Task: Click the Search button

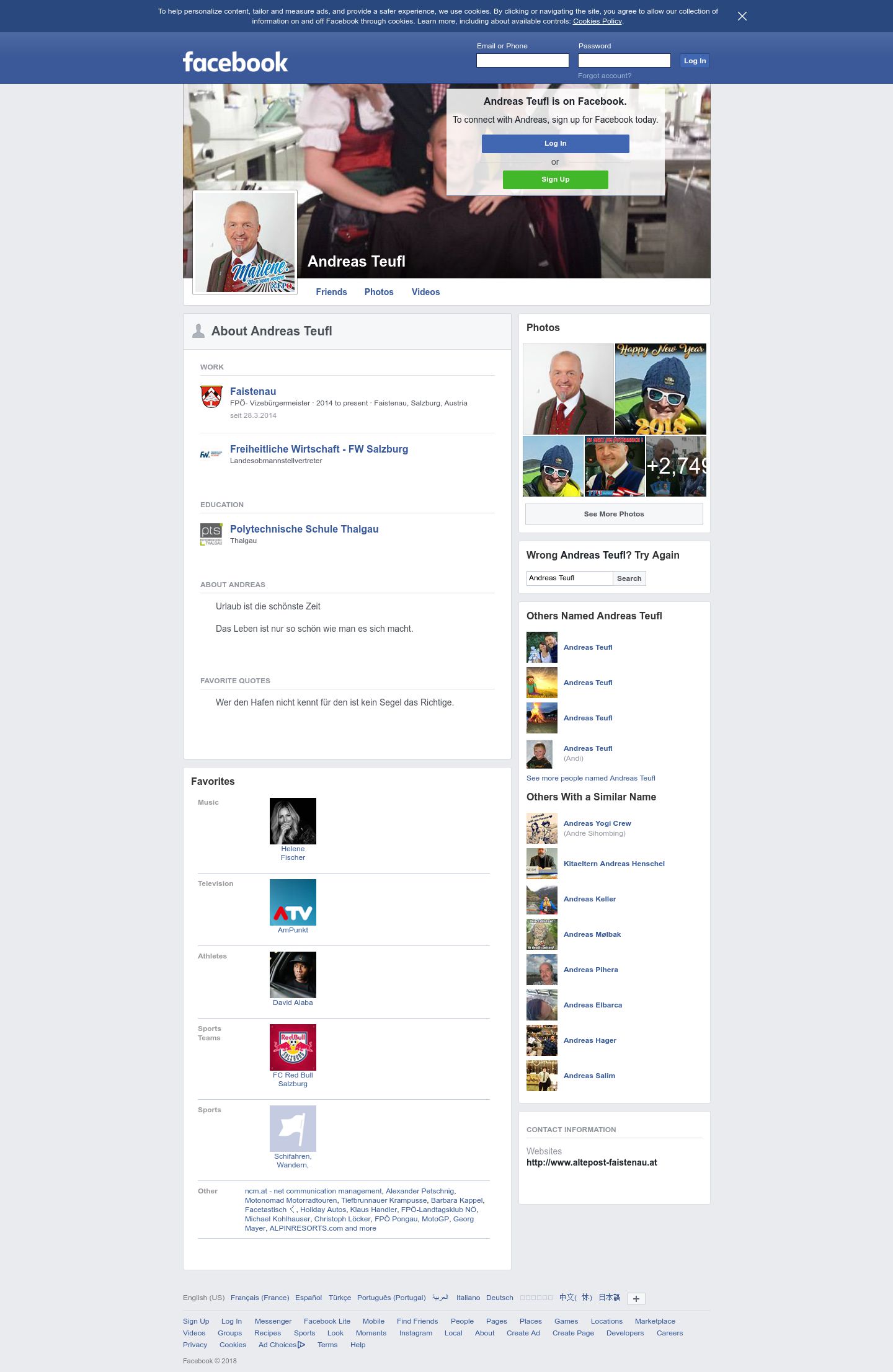Action: coord(629,578)
